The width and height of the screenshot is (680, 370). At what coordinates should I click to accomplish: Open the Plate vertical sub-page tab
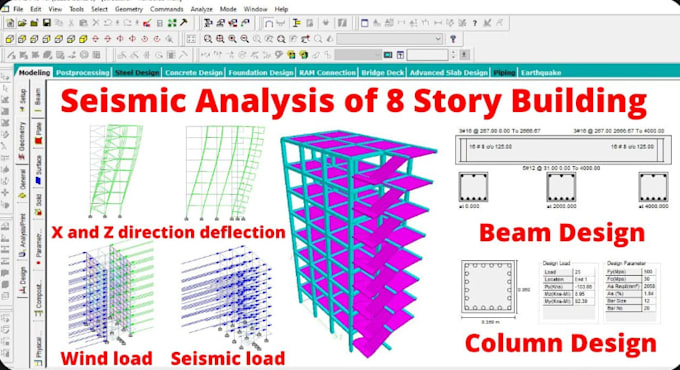point(38,133)
